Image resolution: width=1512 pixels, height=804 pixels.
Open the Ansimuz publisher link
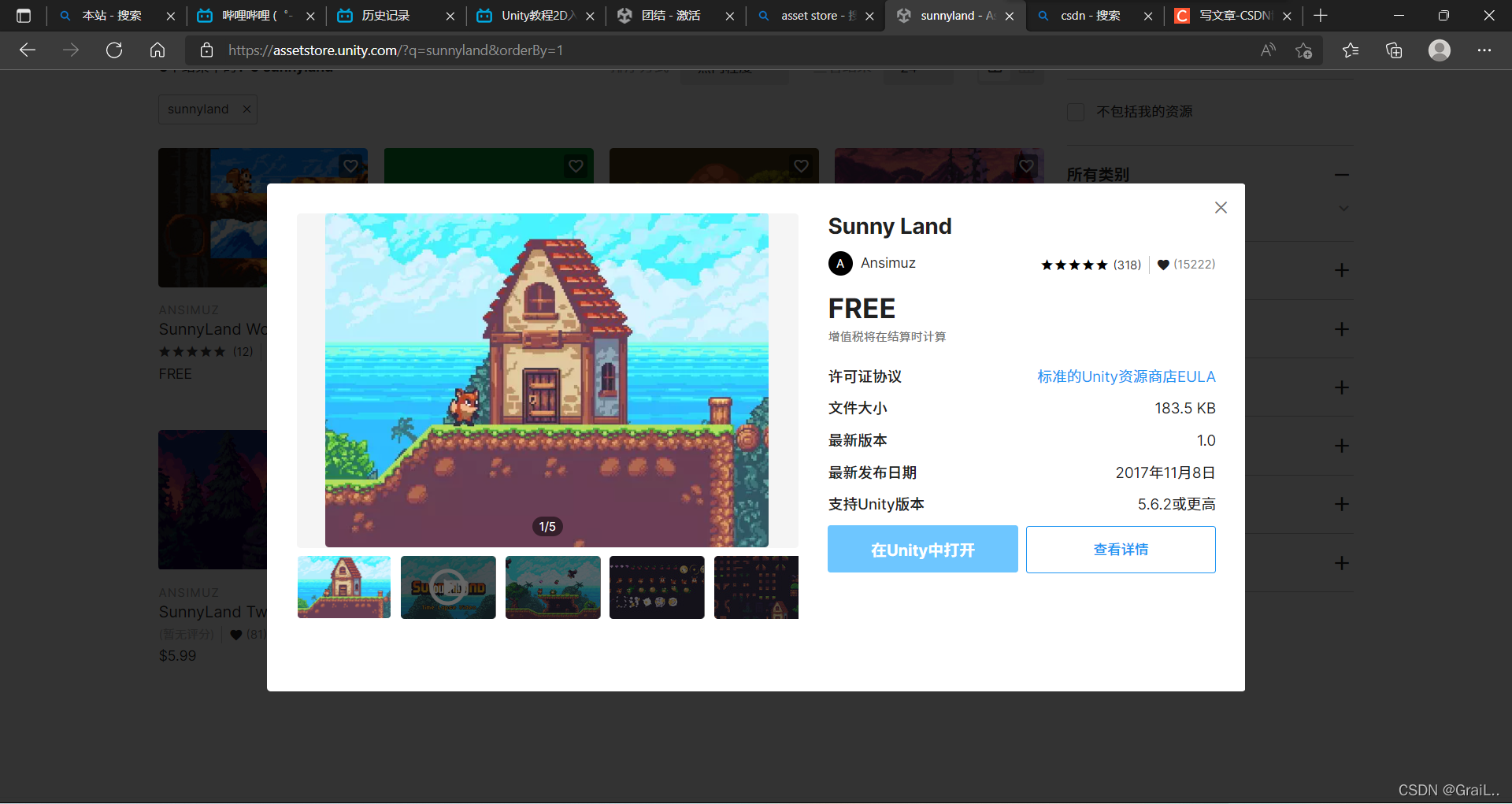pyautogui.click(x=888, y=263)
